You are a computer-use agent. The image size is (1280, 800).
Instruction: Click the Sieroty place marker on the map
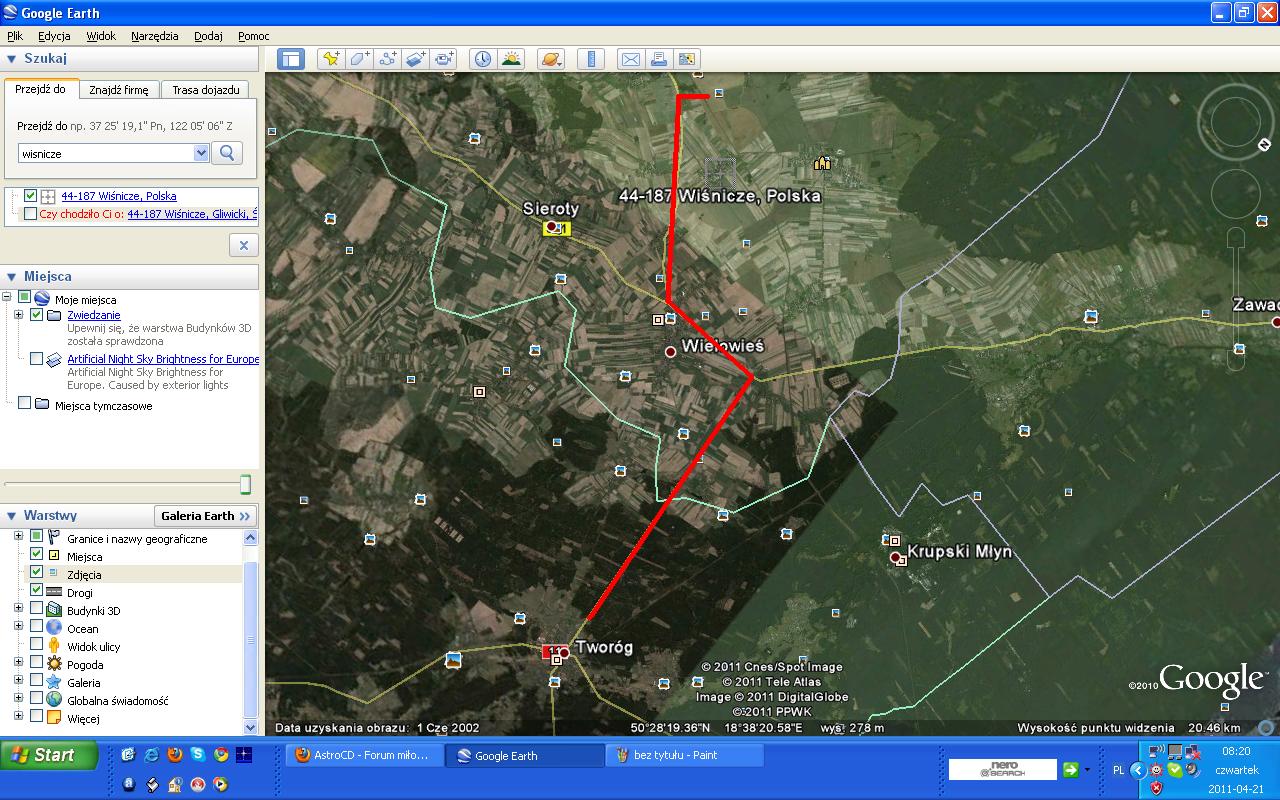point(550,227)
